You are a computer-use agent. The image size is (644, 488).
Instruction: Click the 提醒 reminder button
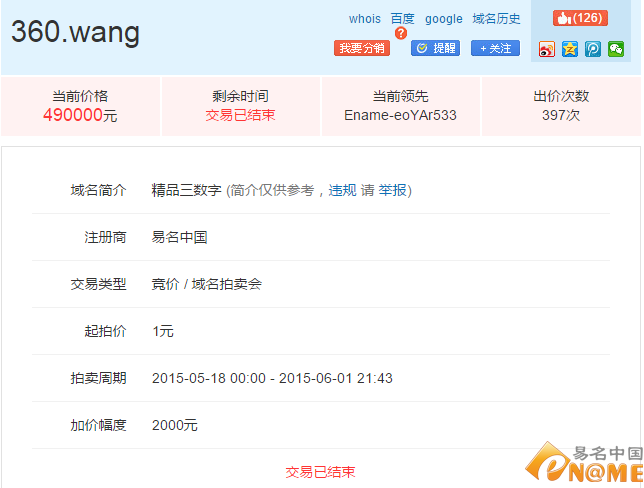point(435,48)
